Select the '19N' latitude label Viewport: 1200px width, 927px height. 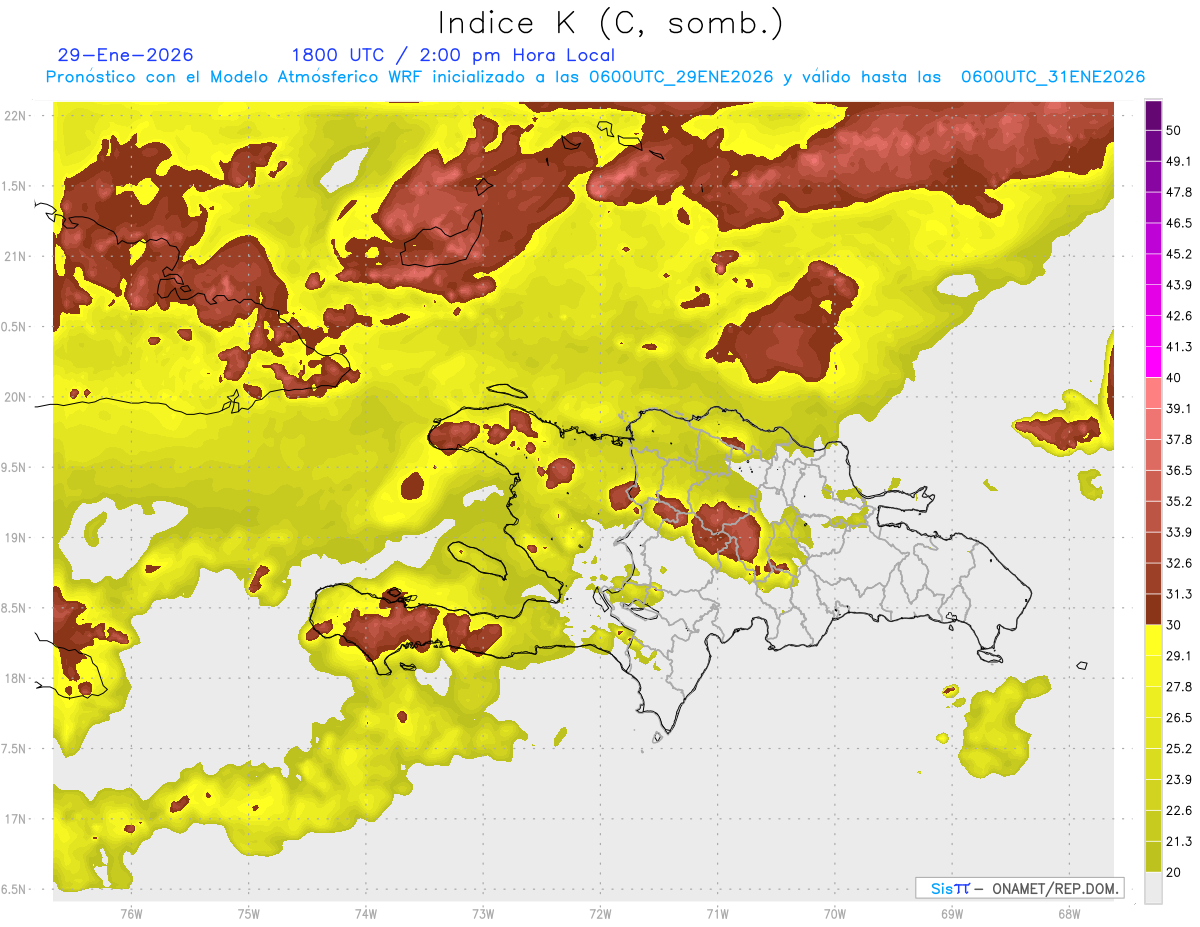tap(14, 538)
